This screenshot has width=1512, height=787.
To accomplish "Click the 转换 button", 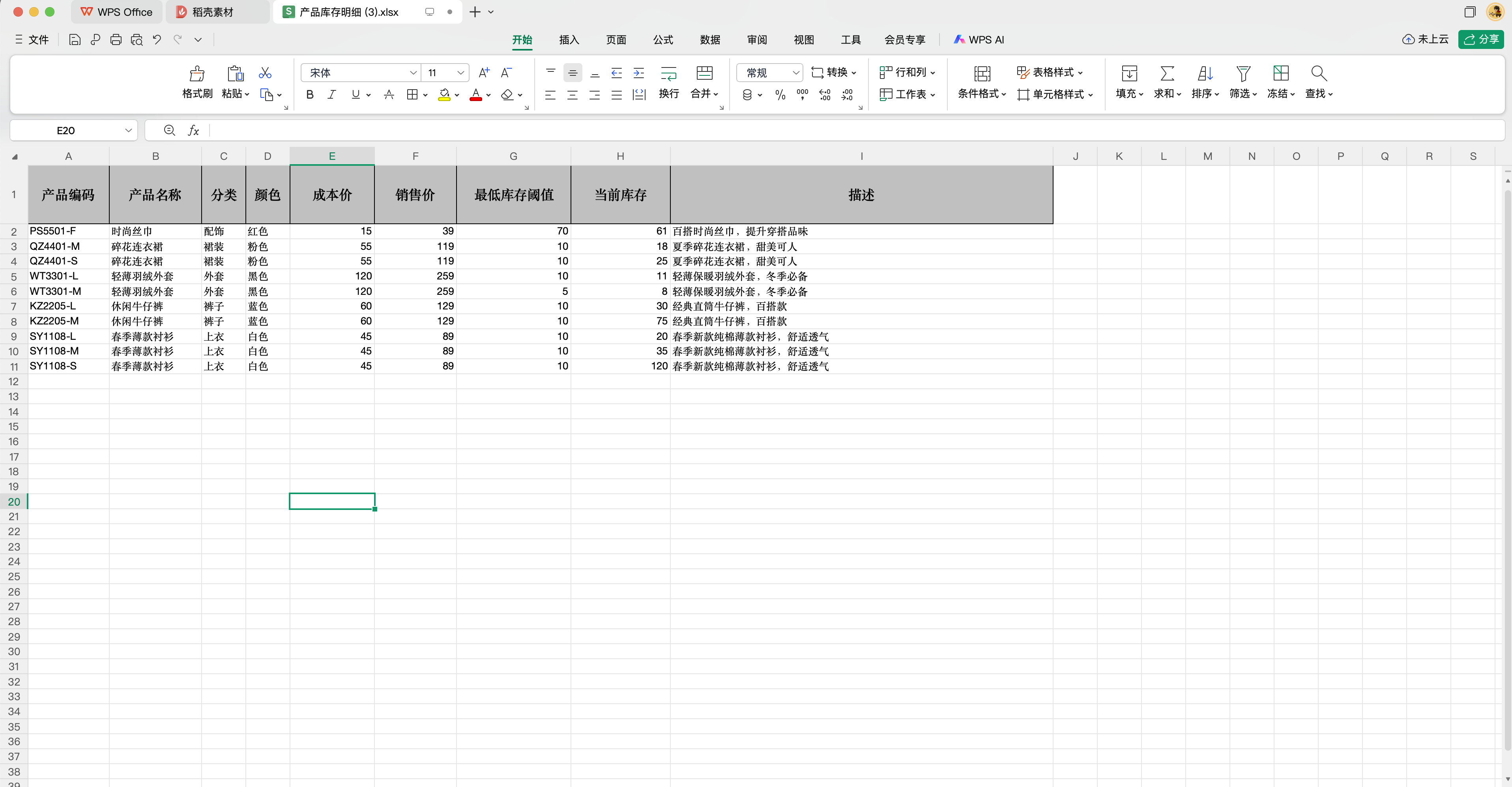I will [x=833, y=73].
